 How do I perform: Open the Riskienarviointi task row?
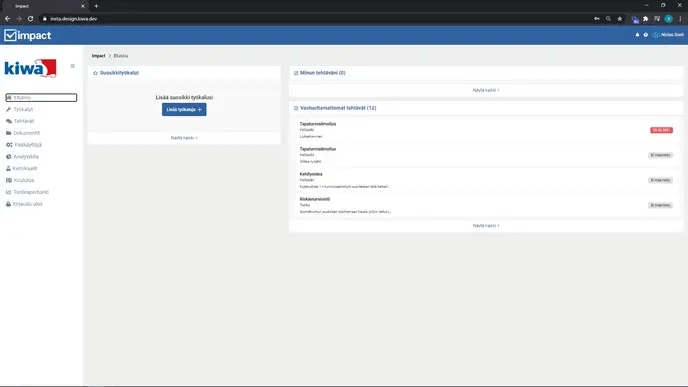[x=486, y=205]
